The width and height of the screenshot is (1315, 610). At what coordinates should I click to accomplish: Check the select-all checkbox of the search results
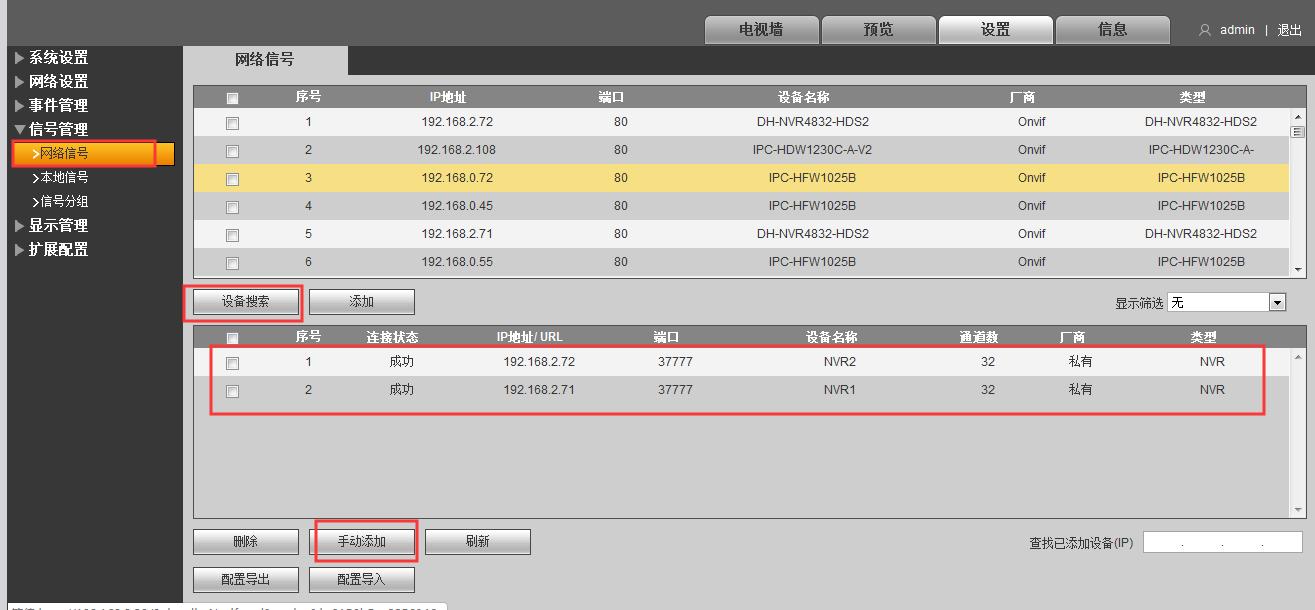point(233,335)
